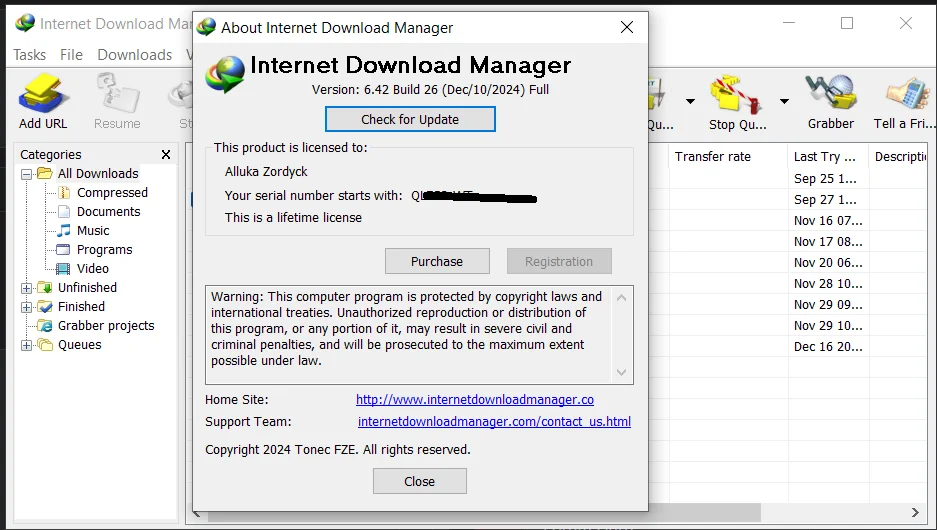Click the Finished folder icon

click(x=45, y=307)
